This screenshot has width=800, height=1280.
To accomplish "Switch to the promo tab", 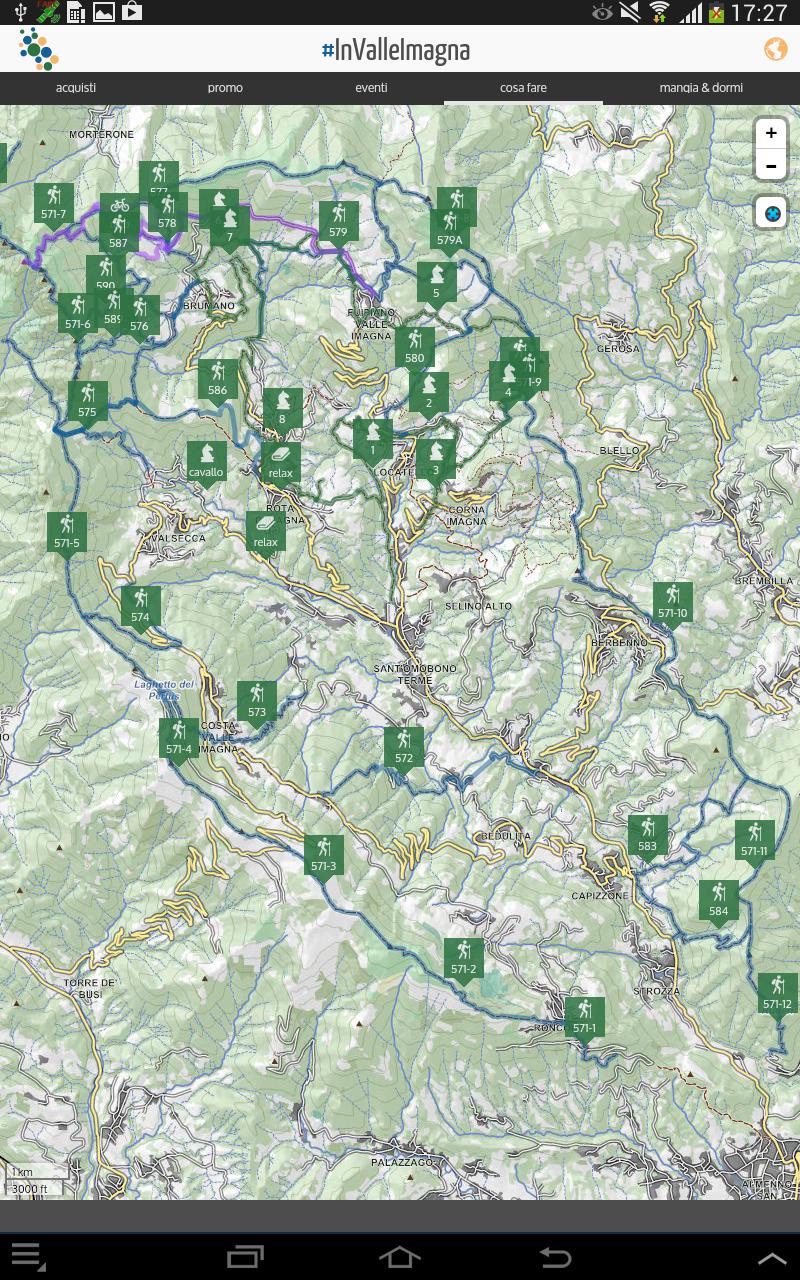I will [x=225, y=88].
